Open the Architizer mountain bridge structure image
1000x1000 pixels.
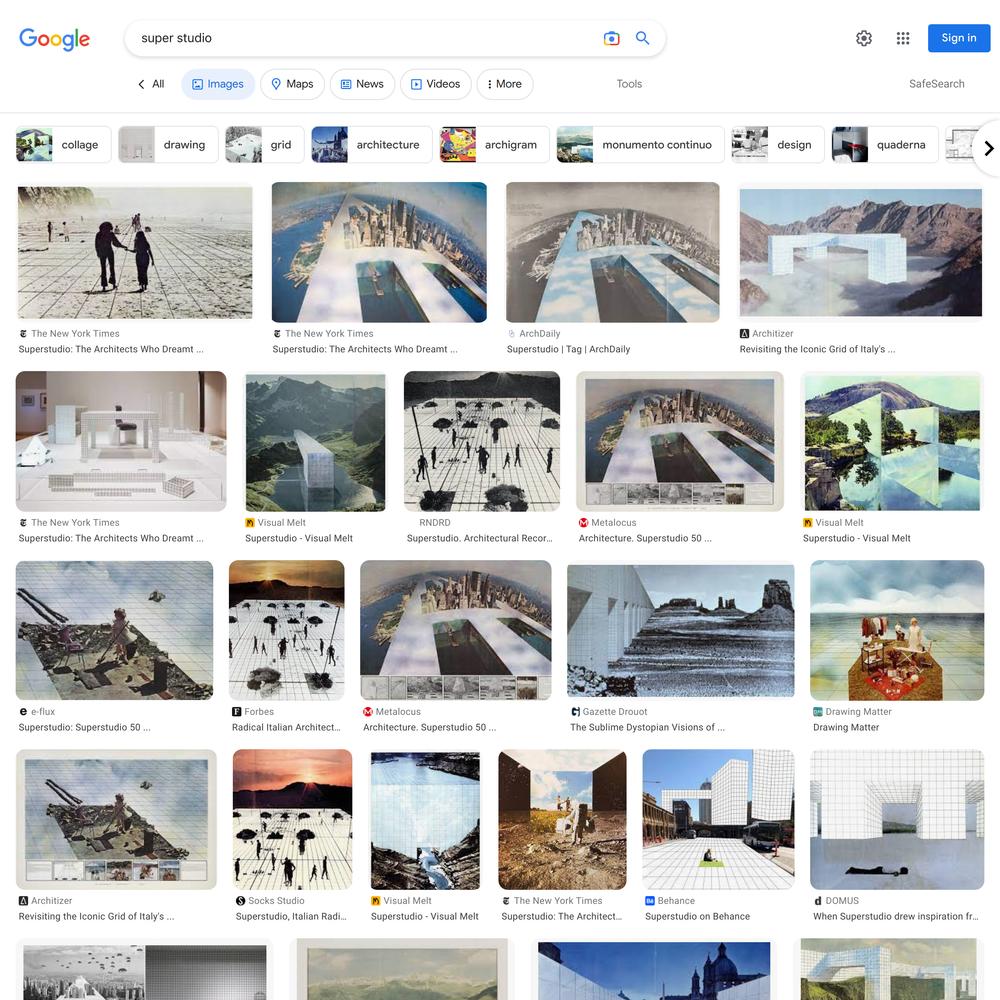point(860,252)
